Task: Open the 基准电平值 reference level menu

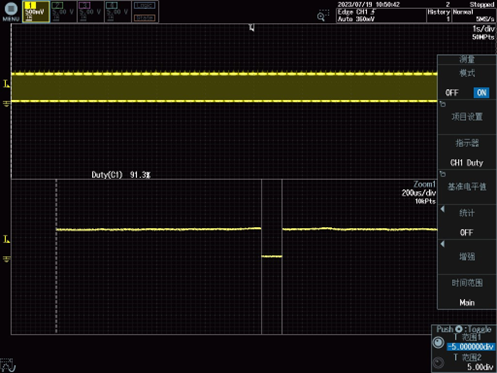Action: [x=467, y=187]
